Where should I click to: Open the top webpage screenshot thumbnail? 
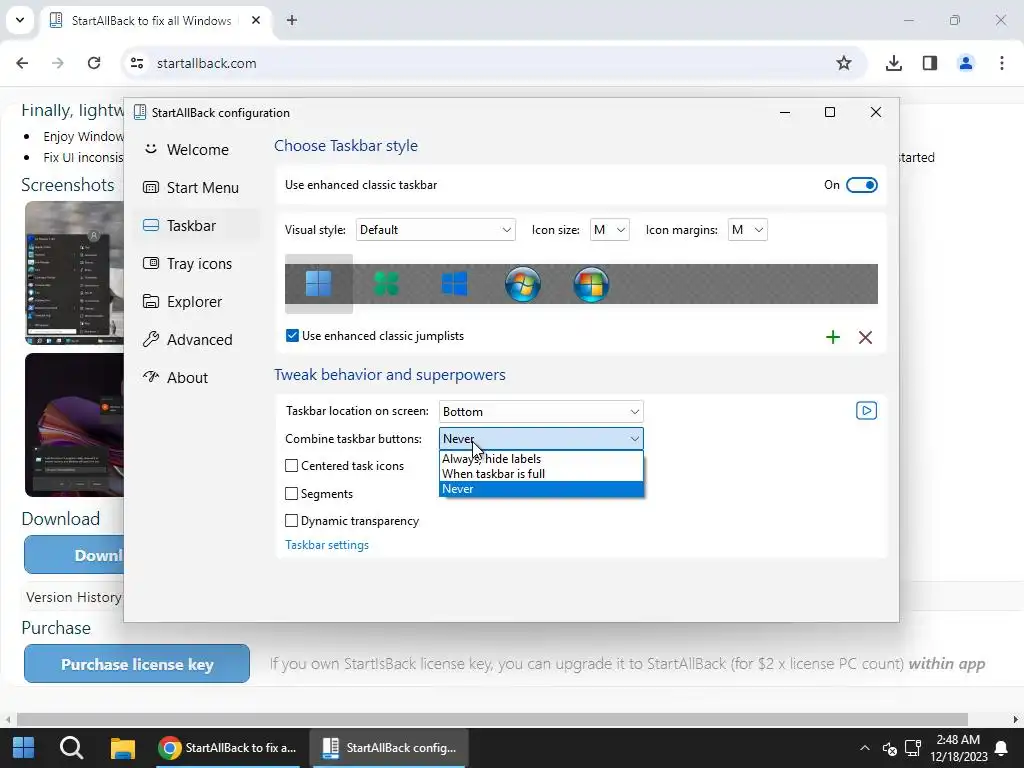point(74,273)
